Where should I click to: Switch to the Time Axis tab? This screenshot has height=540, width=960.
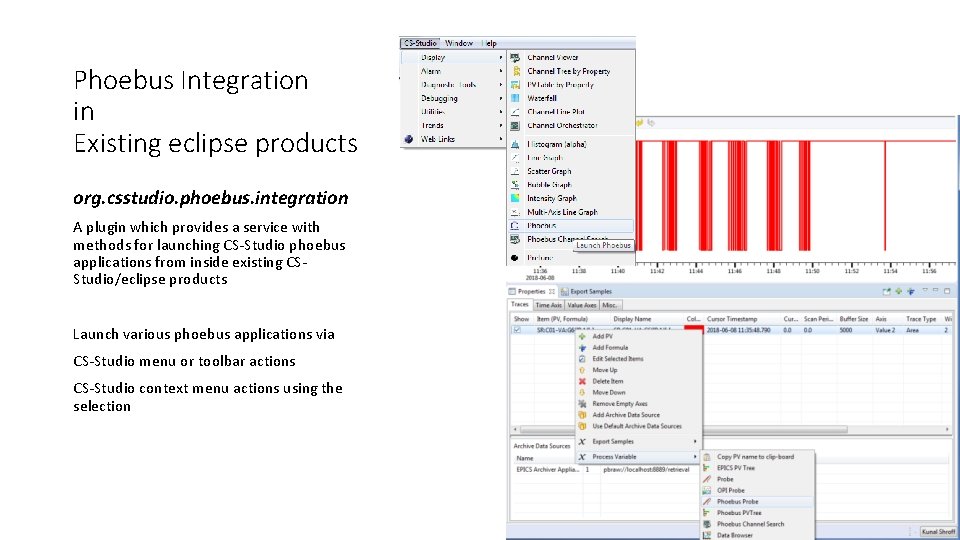point(548,305)
